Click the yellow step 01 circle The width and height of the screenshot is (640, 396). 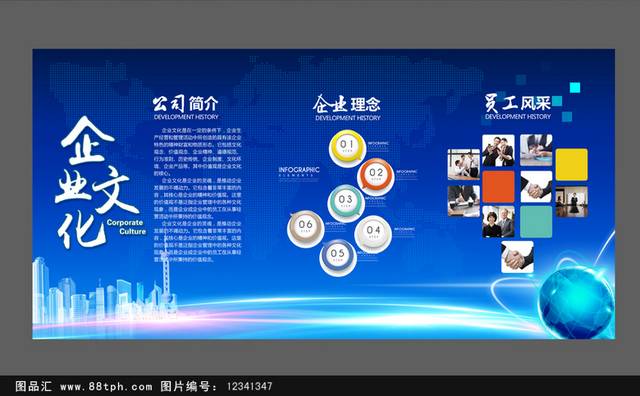coord(347,148)
